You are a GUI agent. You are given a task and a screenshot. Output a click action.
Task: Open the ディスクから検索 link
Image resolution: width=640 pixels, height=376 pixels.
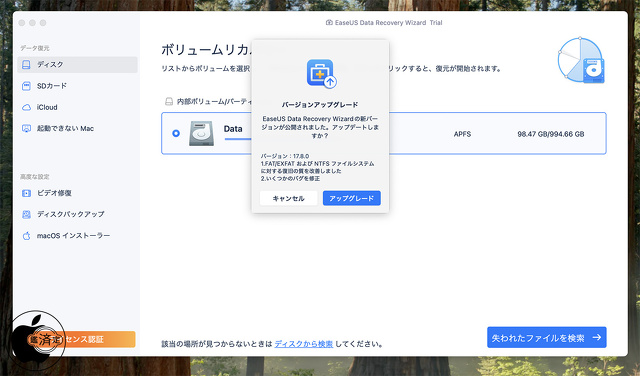point(304,344)
